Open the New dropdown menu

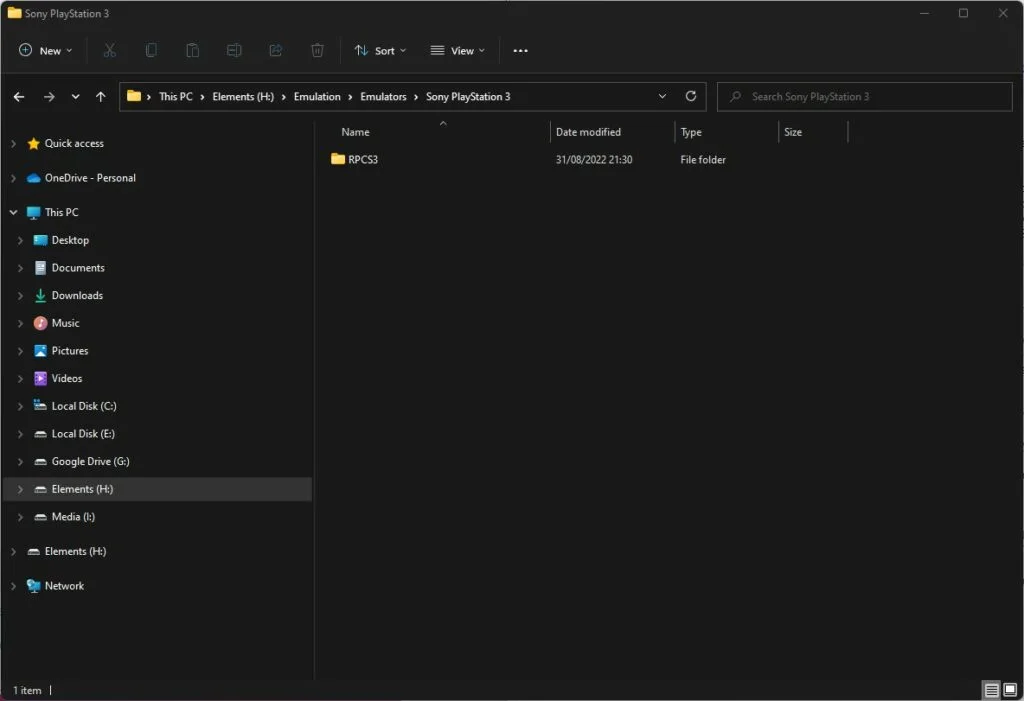click(46, 50)
